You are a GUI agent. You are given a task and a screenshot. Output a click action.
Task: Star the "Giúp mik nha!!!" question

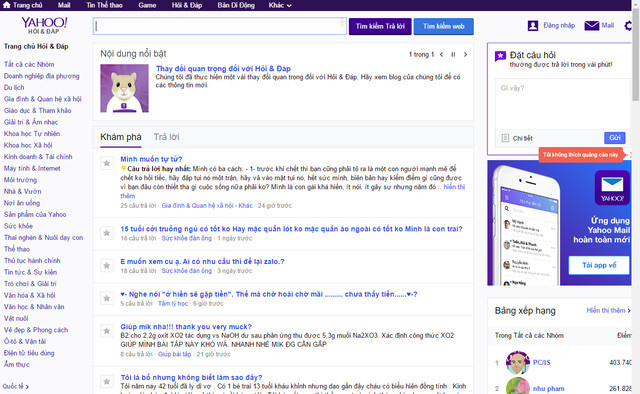(107, 331)
